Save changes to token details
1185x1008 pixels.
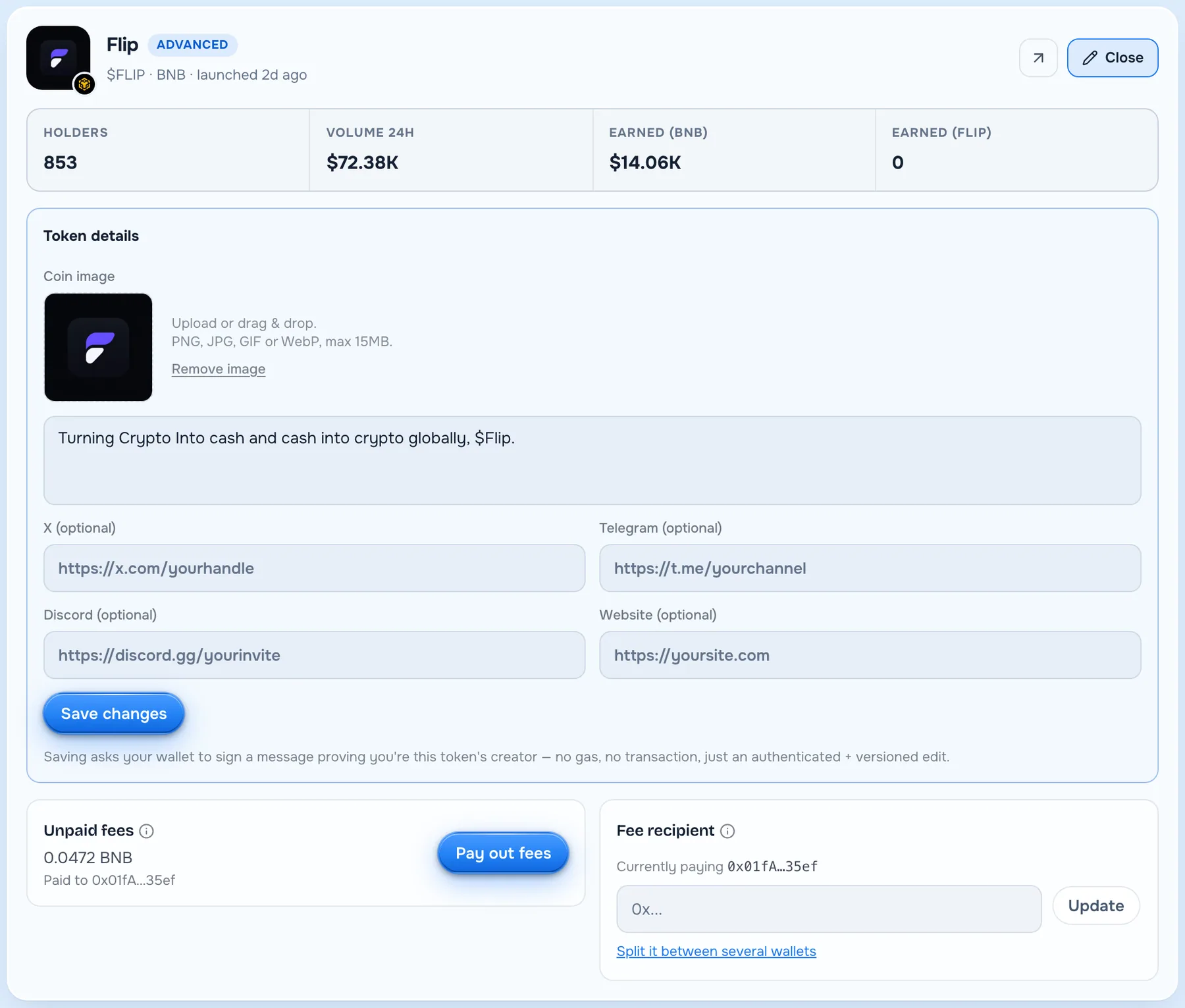click(x=114, y=714)
